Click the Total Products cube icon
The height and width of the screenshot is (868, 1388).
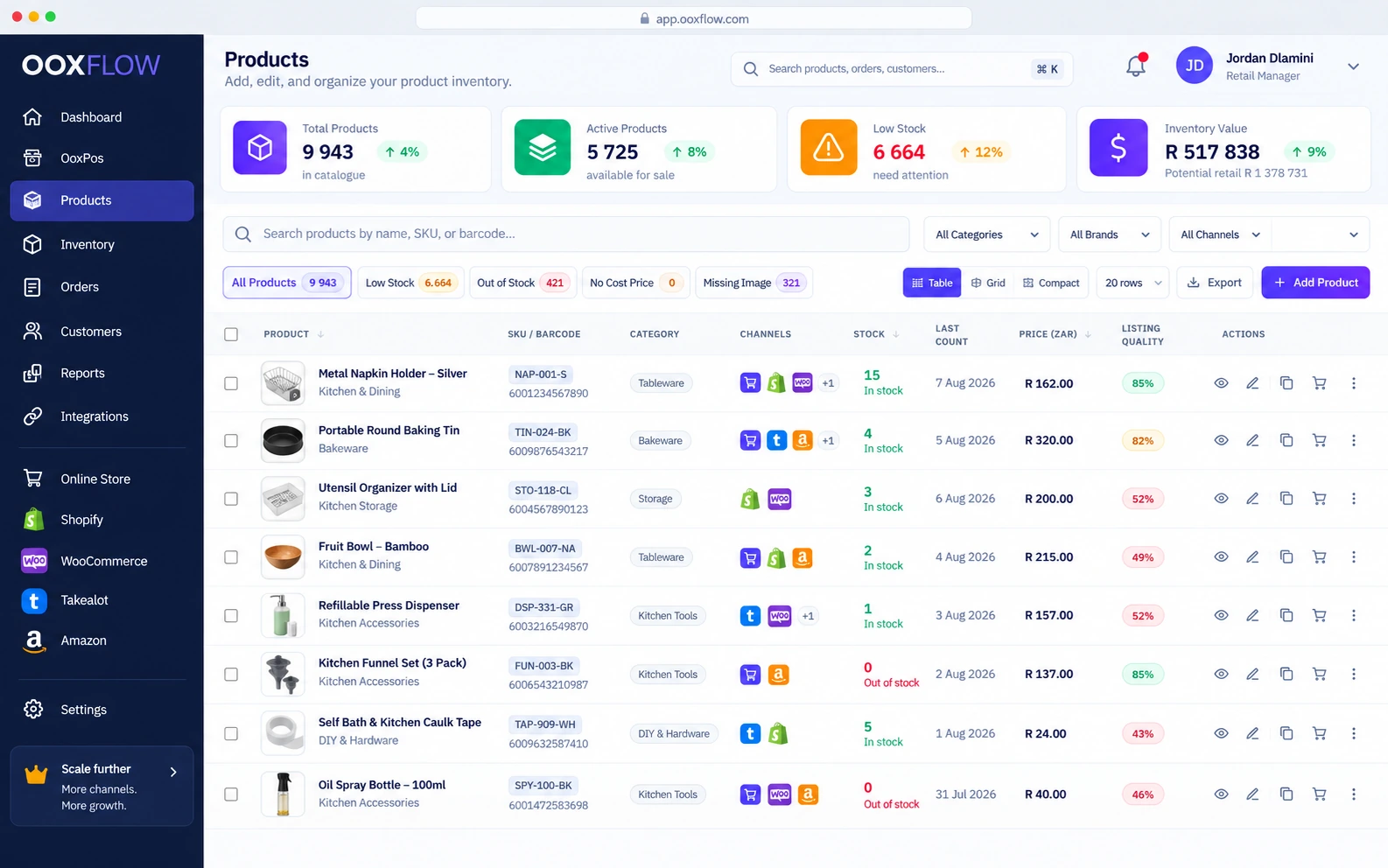(260, 148)
